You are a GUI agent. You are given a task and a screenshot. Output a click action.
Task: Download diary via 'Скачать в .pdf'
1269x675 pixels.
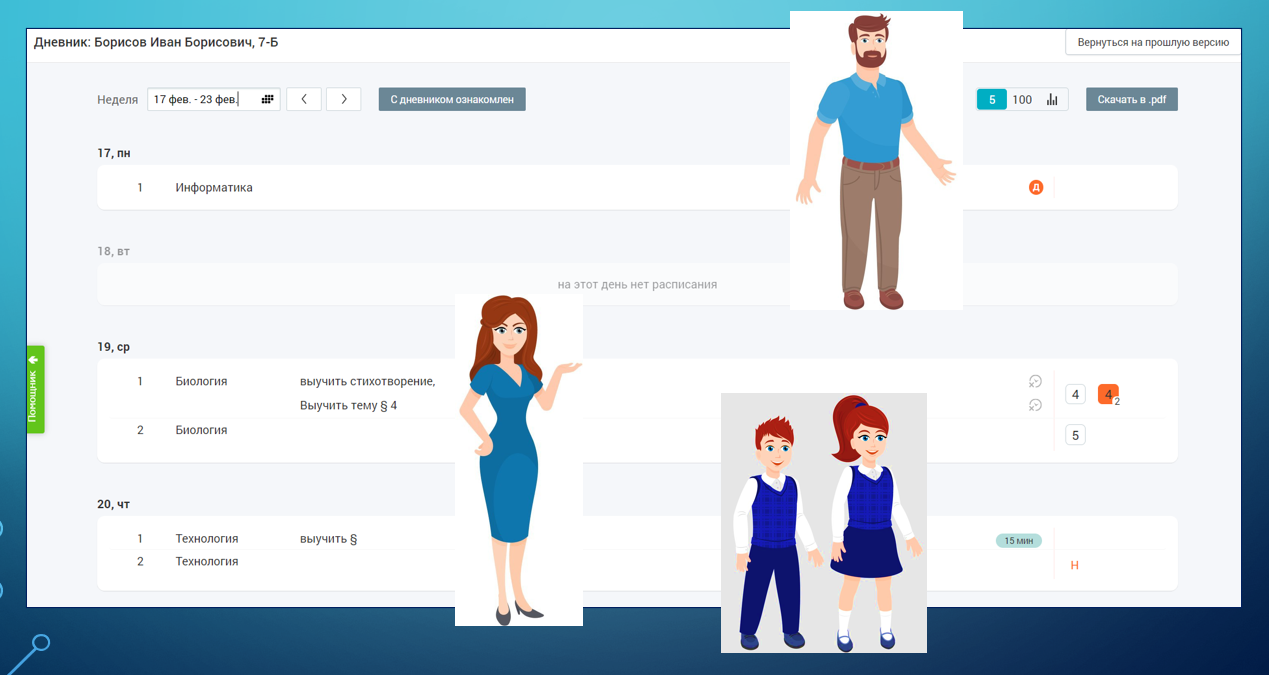[x=1131, y=100]
